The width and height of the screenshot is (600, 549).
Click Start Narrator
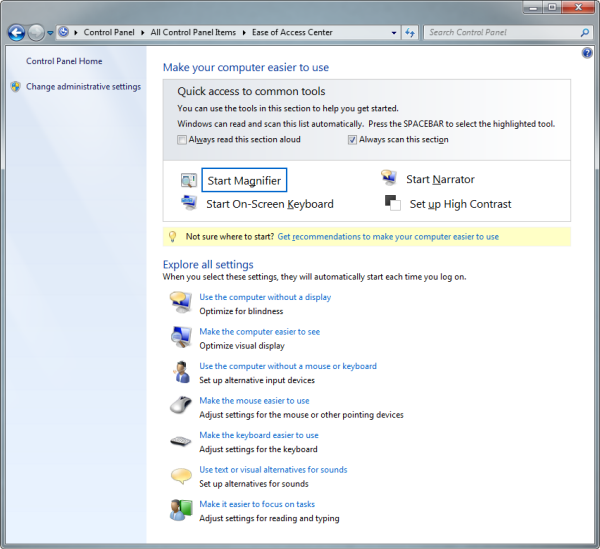tap(440, 179)
